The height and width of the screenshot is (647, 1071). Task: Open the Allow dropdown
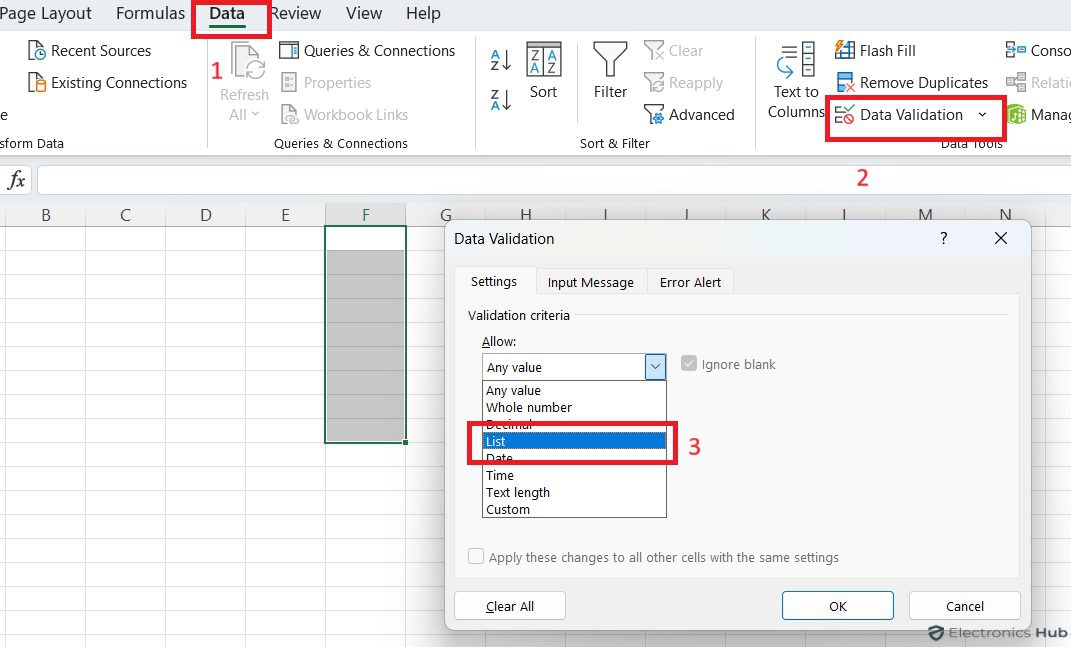pos(655,367)
